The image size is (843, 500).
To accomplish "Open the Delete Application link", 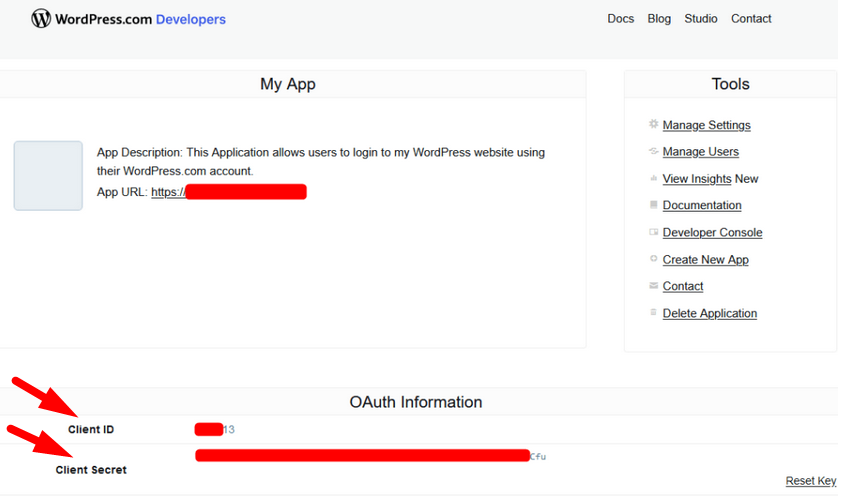I will click(709, 313).
